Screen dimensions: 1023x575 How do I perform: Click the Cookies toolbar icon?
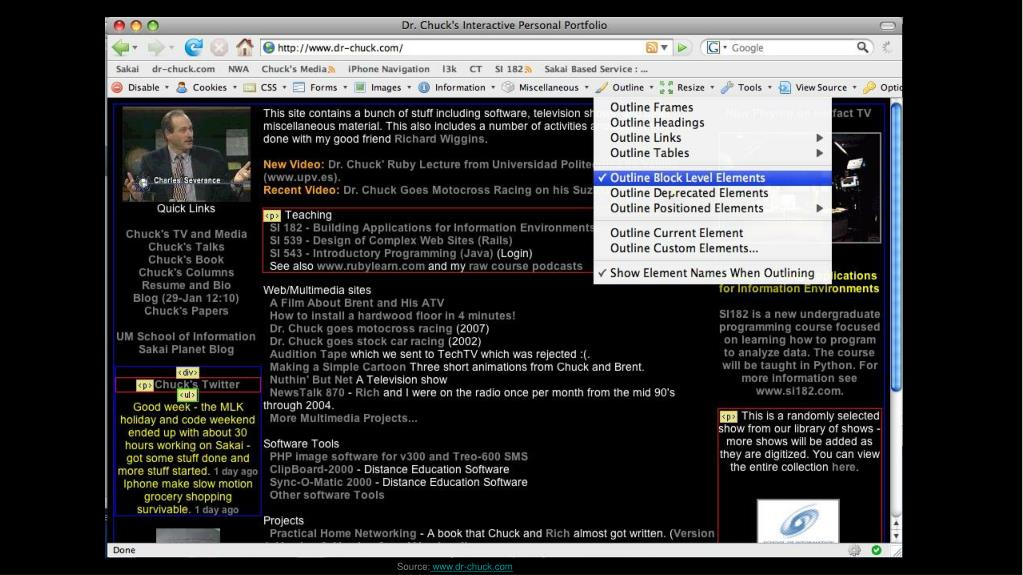[182, 87]
